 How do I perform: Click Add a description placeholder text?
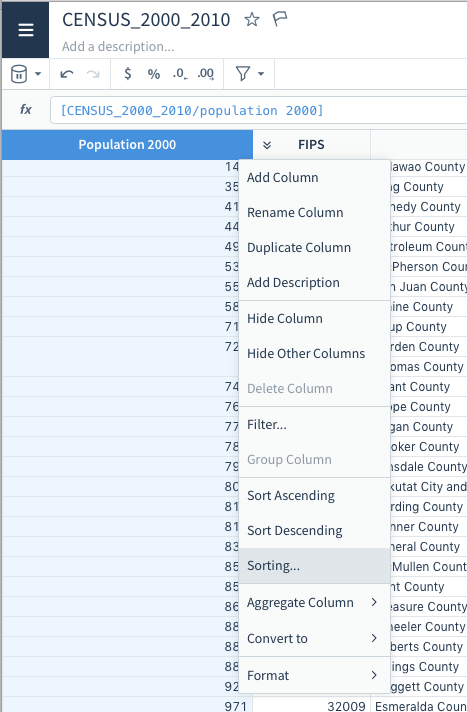click(x=118, y=46)
